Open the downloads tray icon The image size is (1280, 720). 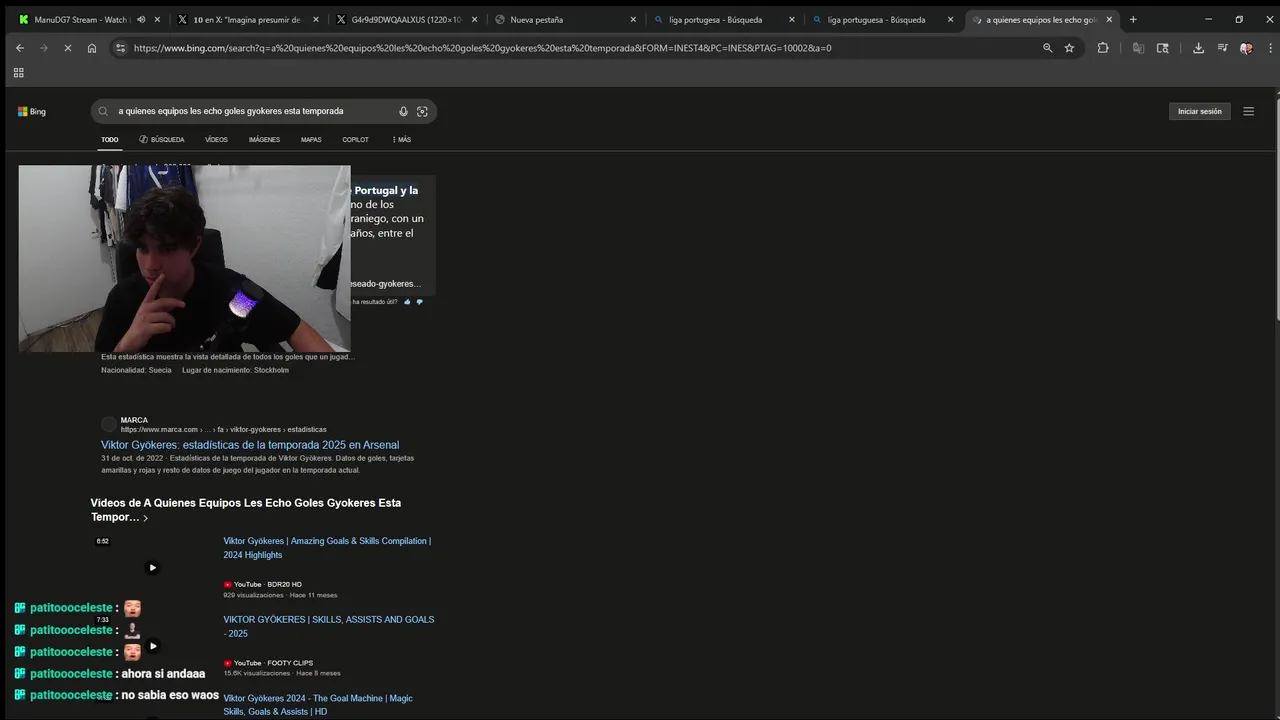point(1198,48)
